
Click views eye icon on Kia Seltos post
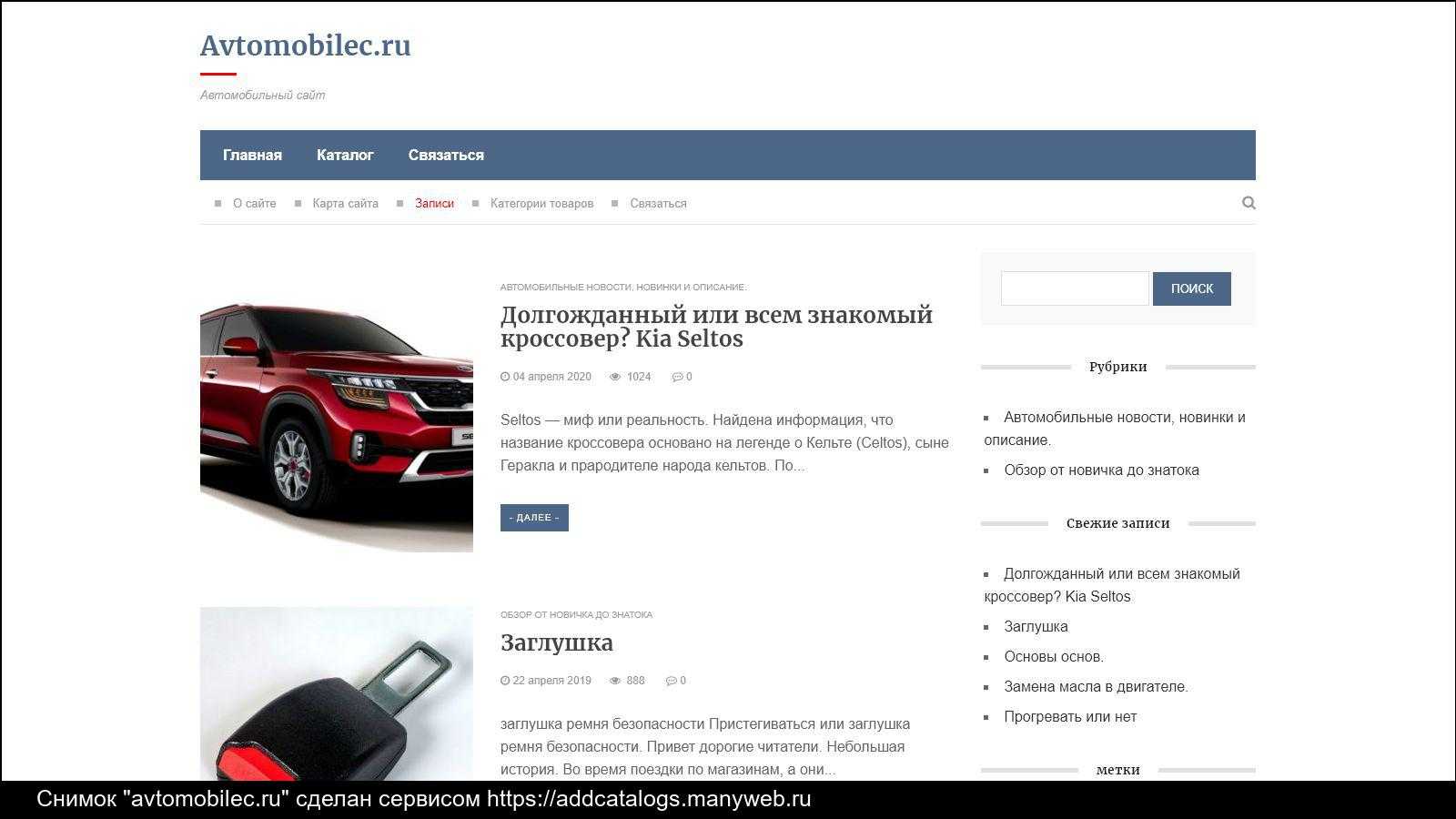[615, 377]
